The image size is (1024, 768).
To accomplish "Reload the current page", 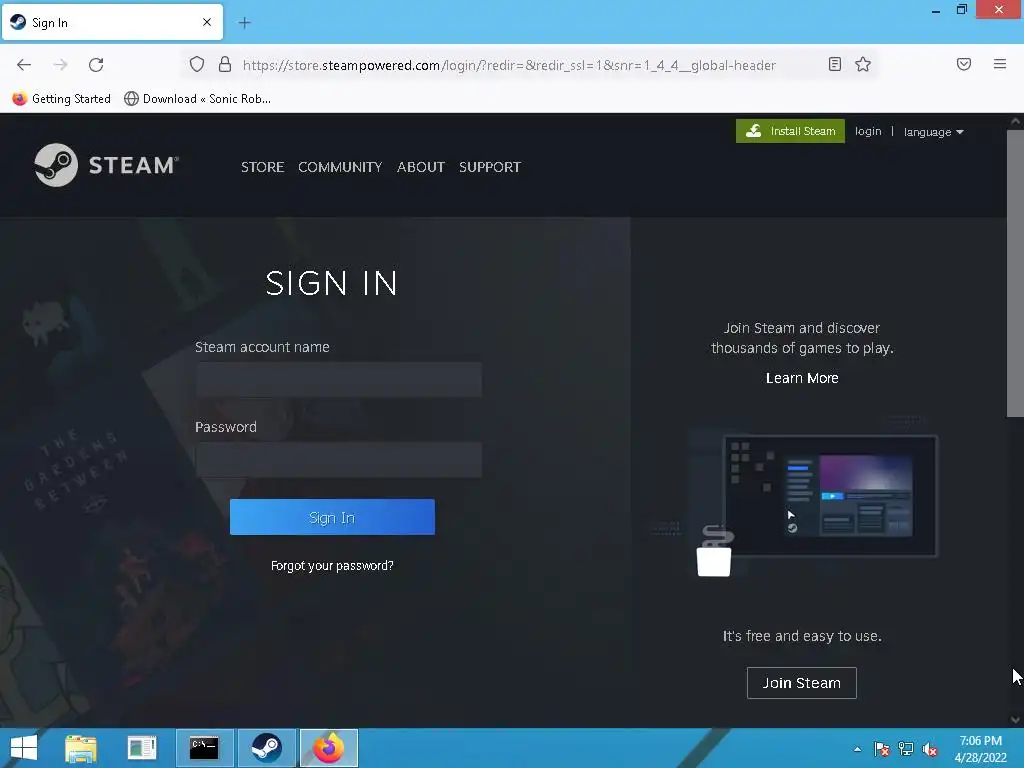I will coord(96,65).
